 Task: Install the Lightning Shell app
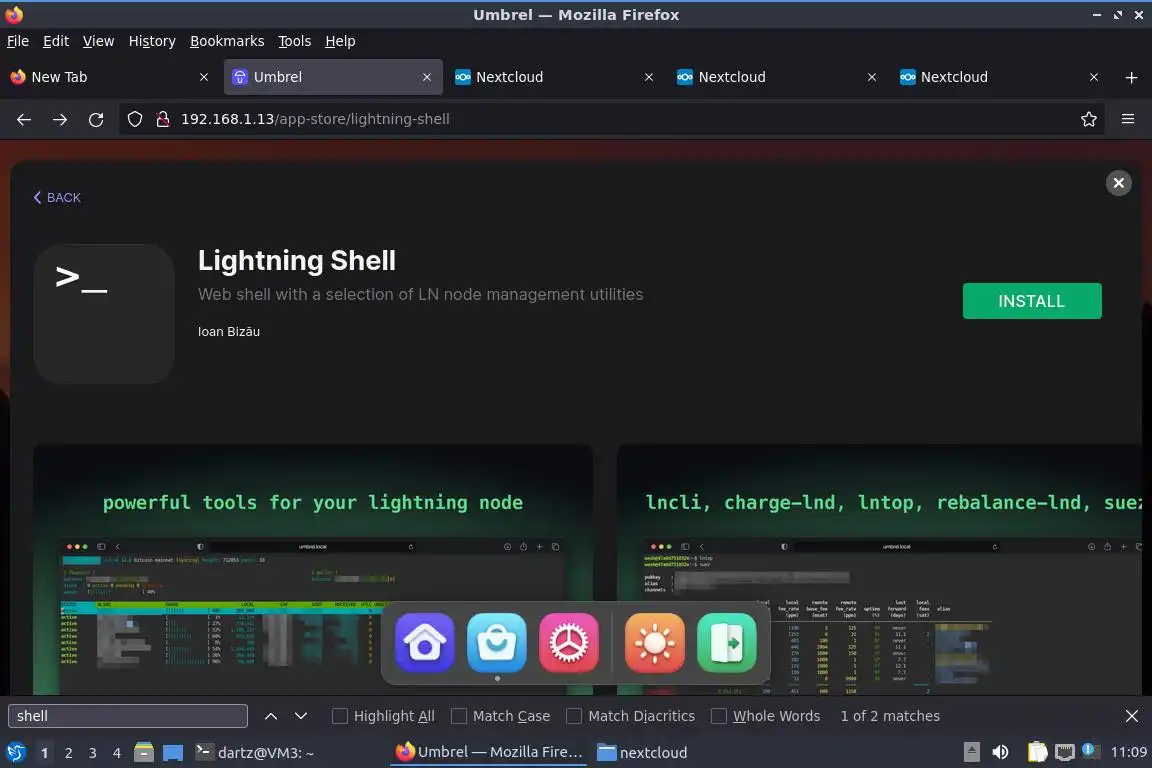pos(1032,301)
